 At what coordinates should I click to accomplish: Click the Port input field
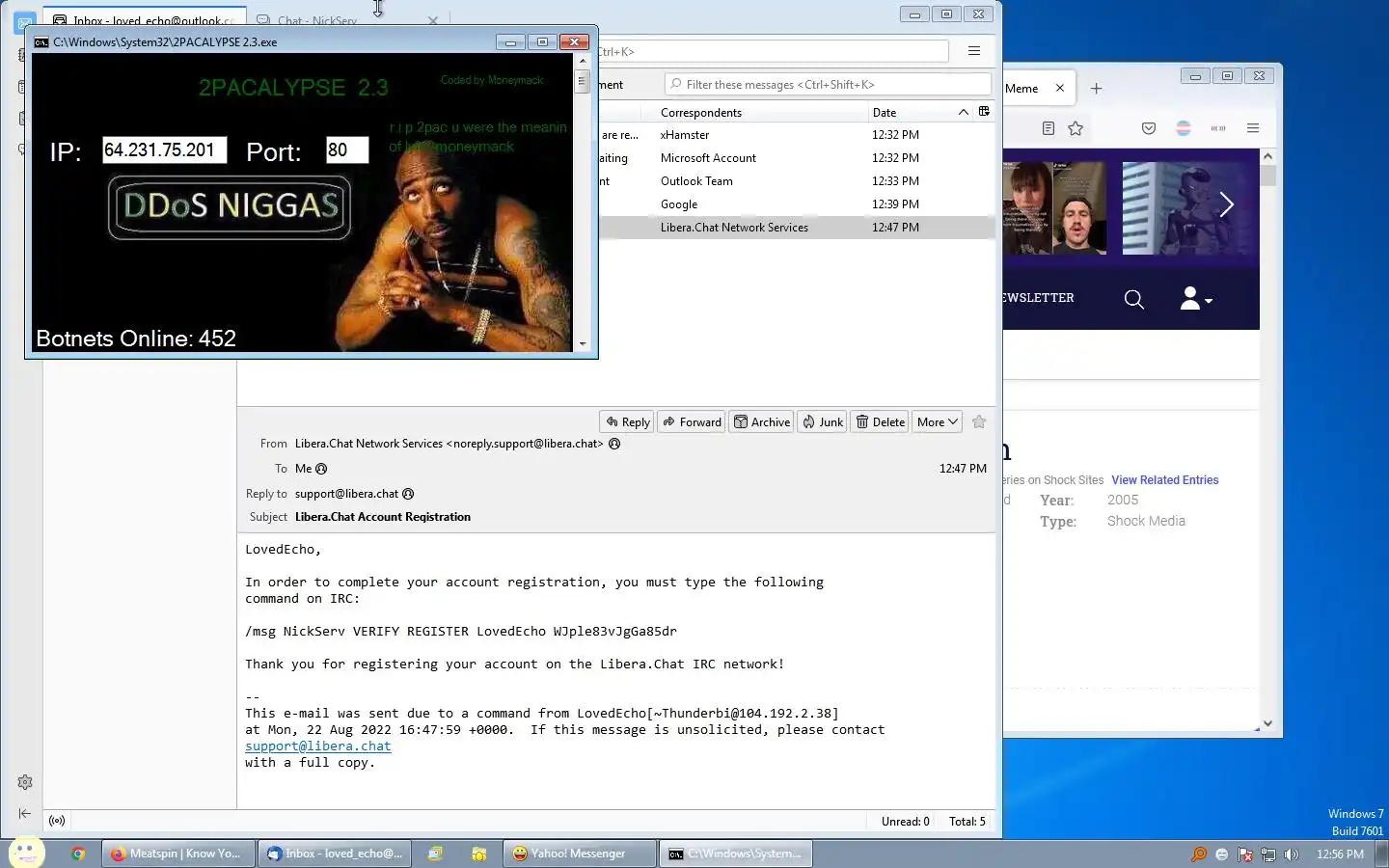(x=347, y=149)
